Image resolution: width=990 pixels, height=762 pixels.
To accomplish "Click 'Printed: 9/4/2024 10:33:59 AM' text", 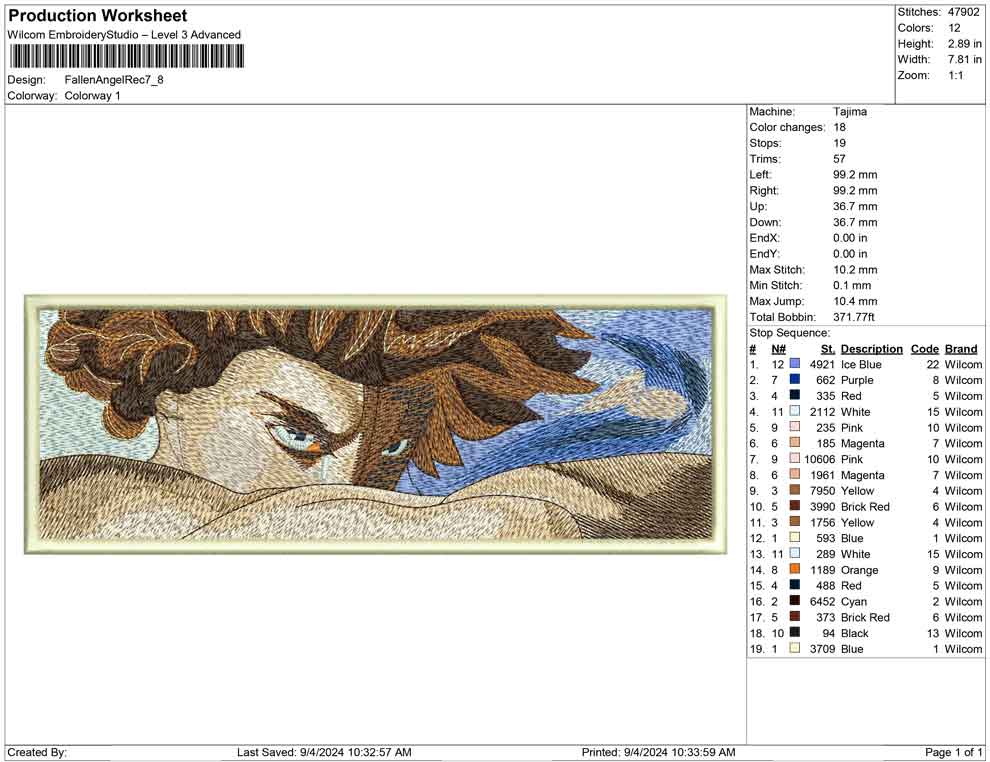I will [x=659, y=752].
